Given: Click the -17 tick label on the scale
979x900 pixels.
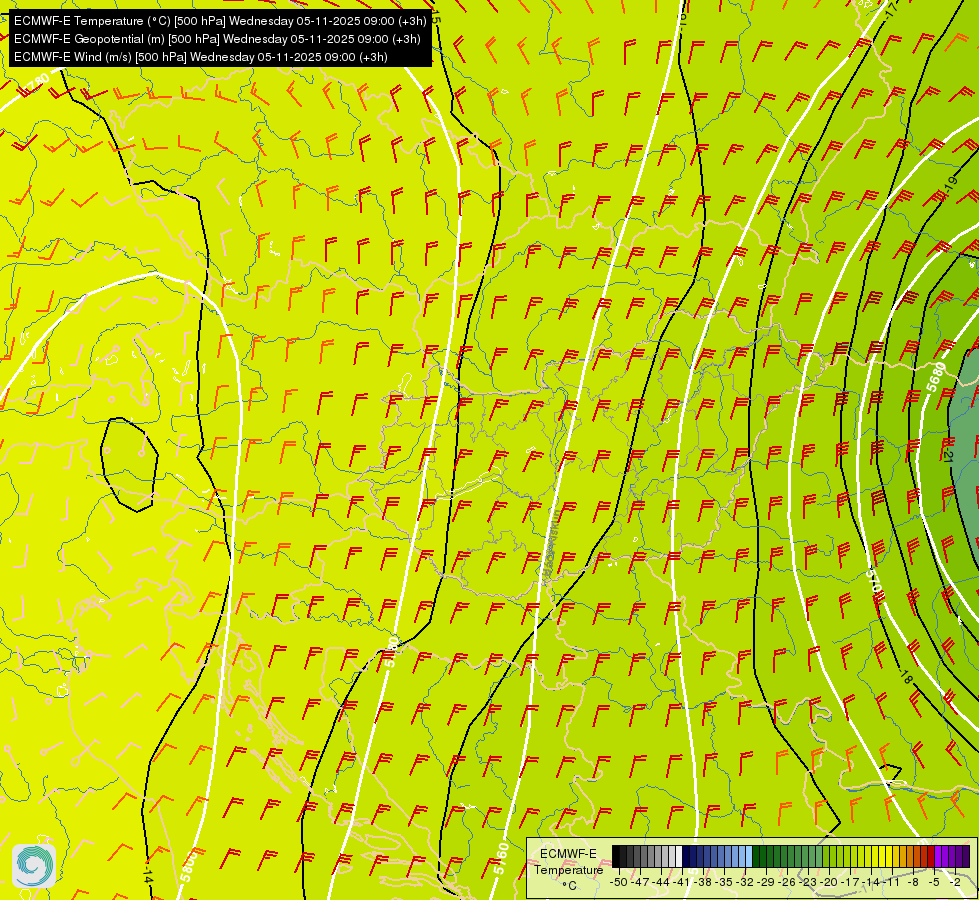Looking at the screenshot, I should pyautogui.click(x=850, y=882).
